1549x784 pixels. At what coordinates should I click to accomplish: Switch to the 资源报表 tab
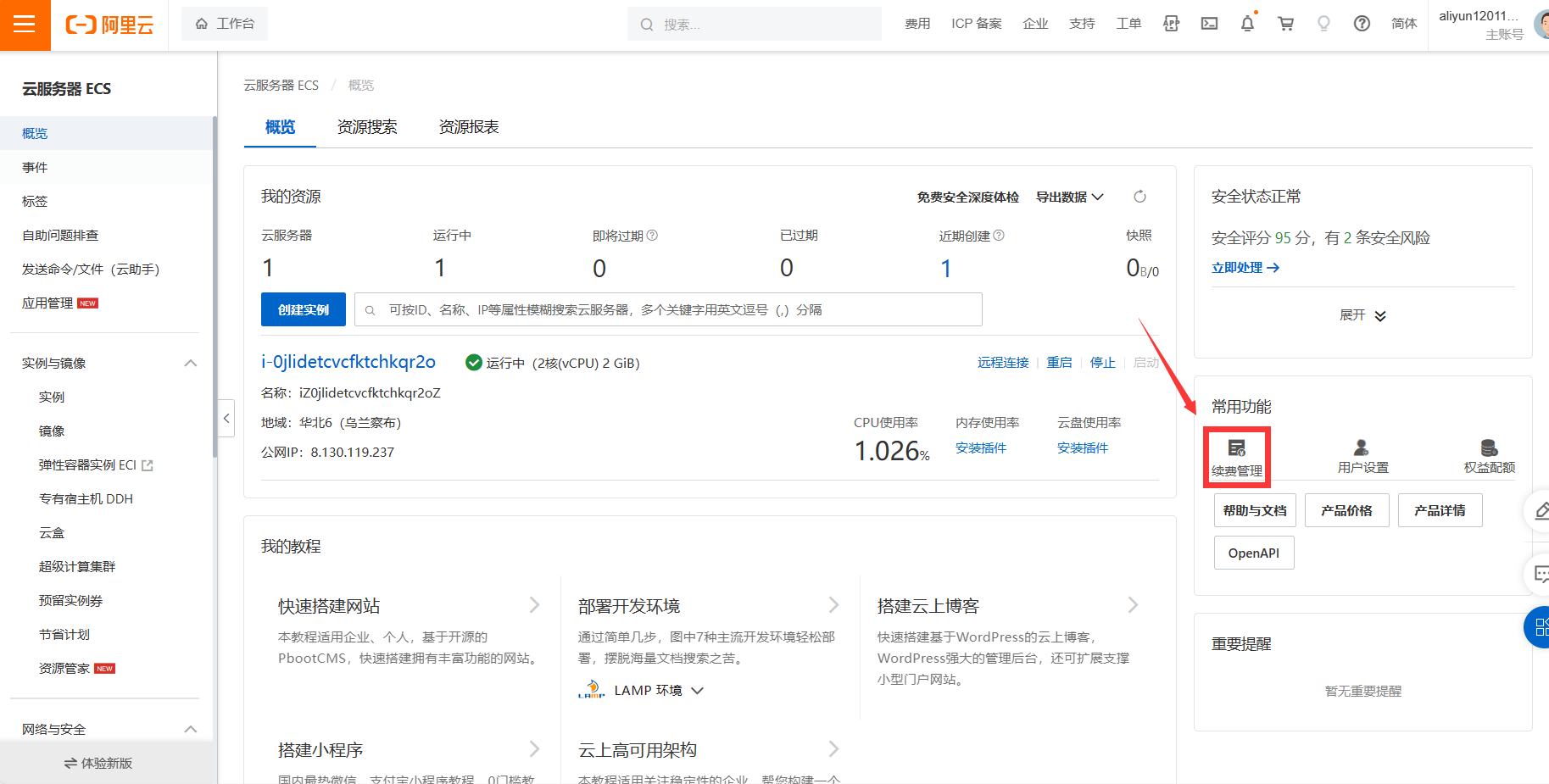point(469,127)
